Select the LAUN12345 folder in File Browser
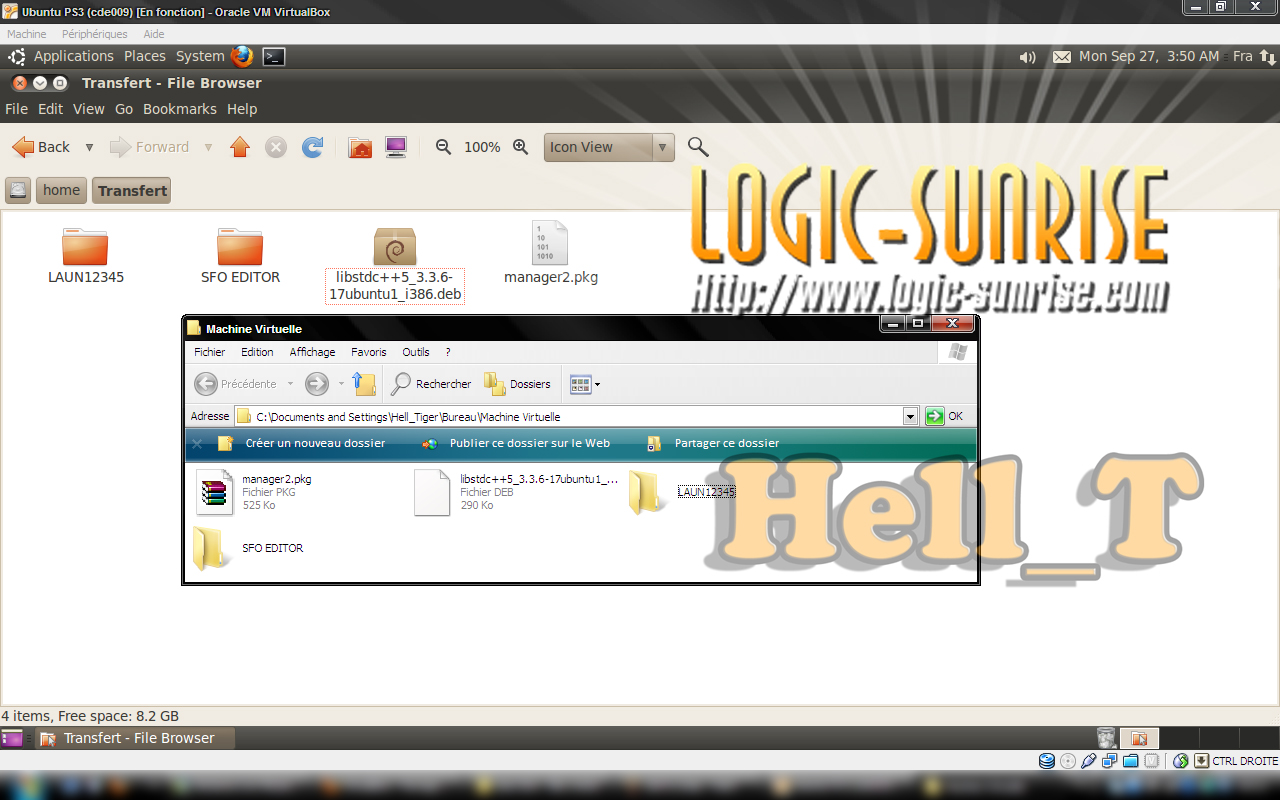Image resolution: width=1280 pixels, height=800 pixels. point(85,246)
